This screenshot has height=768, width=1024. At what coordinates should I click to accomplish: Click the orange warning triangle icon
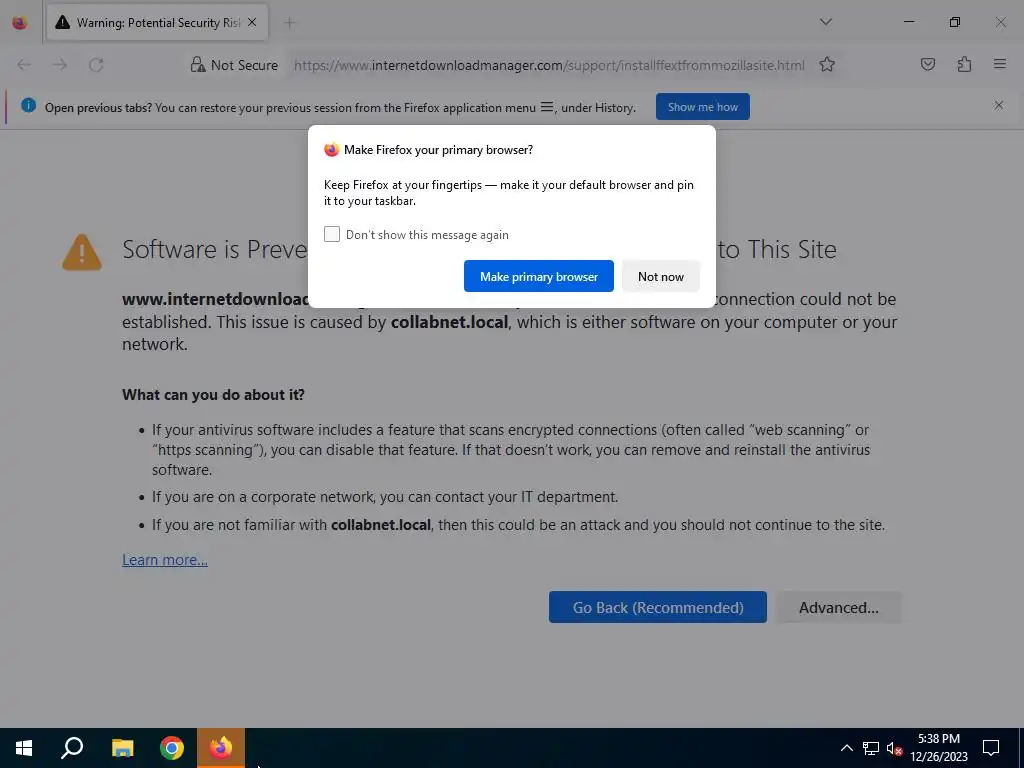[82, 252]
